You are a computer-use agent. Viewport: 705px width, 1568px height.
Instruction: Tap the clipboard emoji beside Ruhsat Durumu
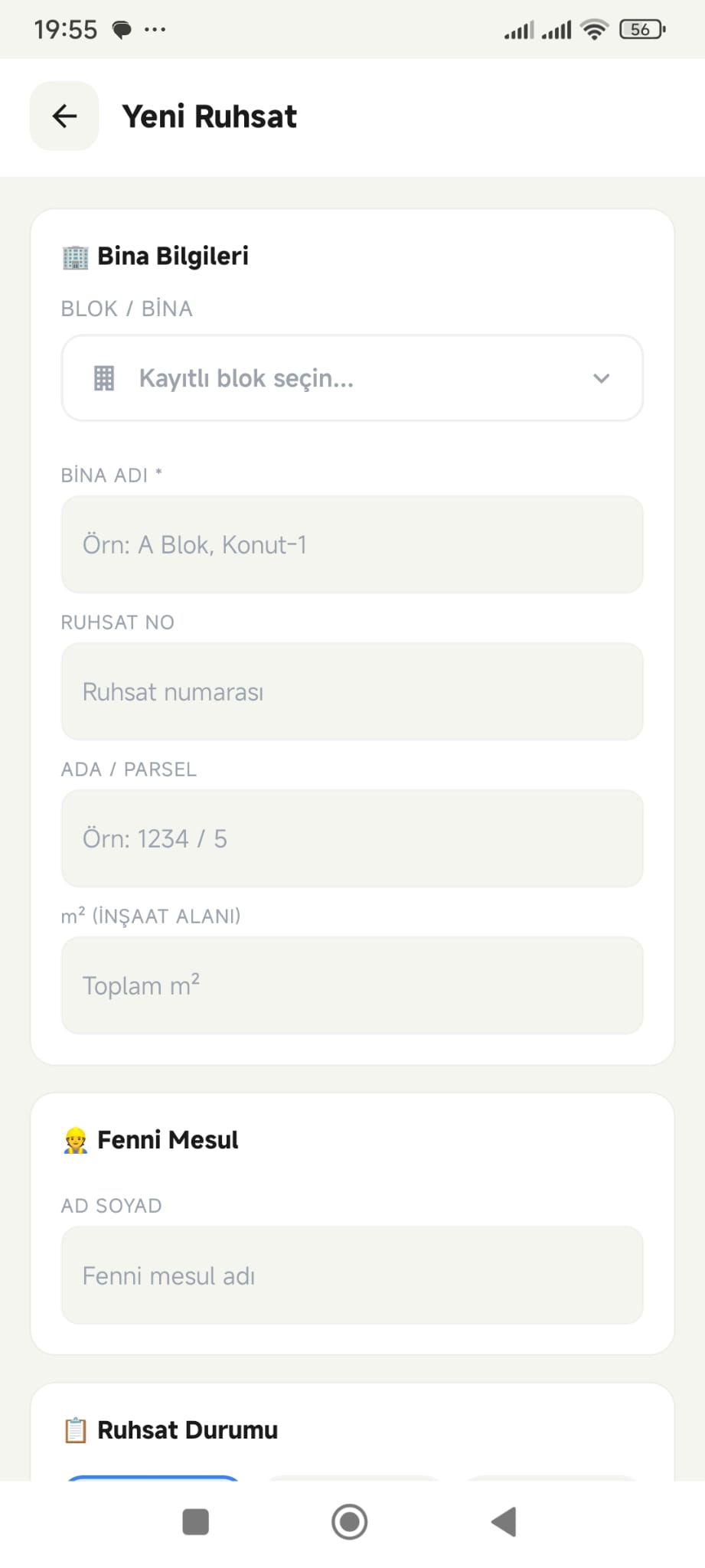pyautogui.click(x=75, y=1430)
